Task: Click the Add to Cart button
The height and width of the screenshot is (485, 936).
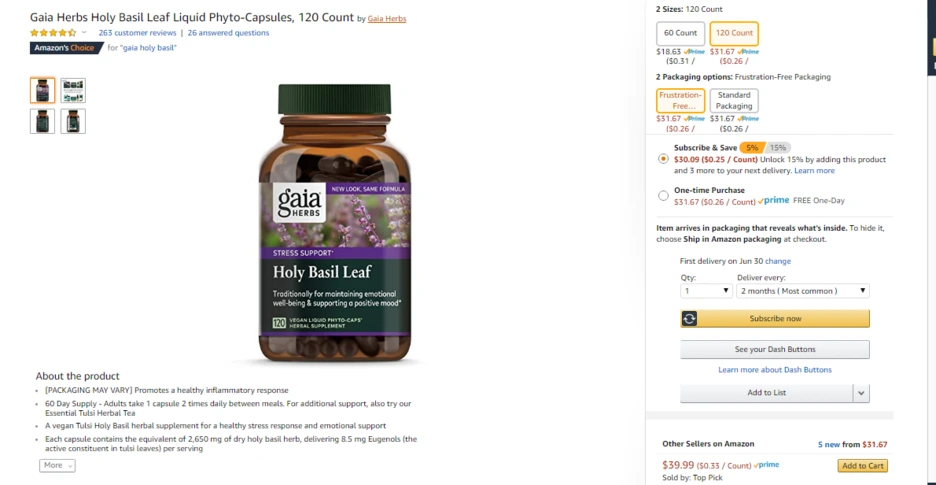Action: [x=863, y=466]
